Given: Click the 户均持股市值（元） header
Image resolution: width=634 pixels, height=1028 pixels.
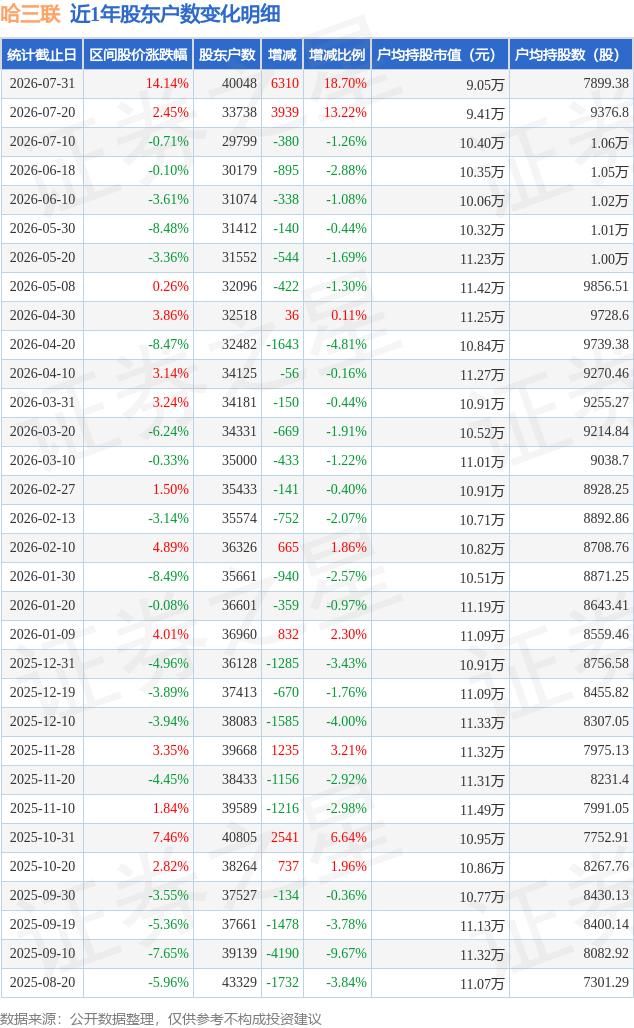Looking at the screenshot, I should [x=441, y=54].
